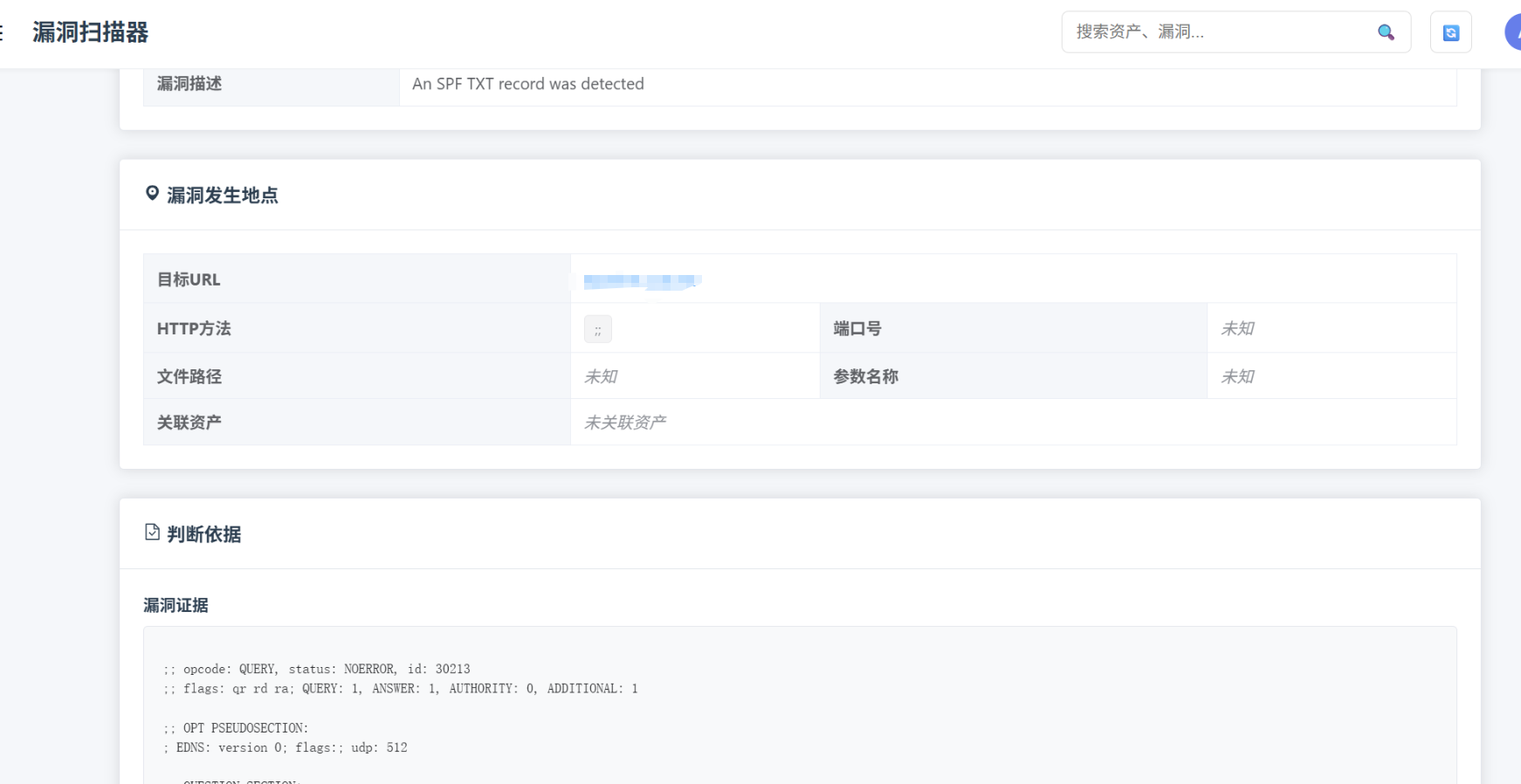
Task: Click the 文件路径 field label
Action: [189, 376]
